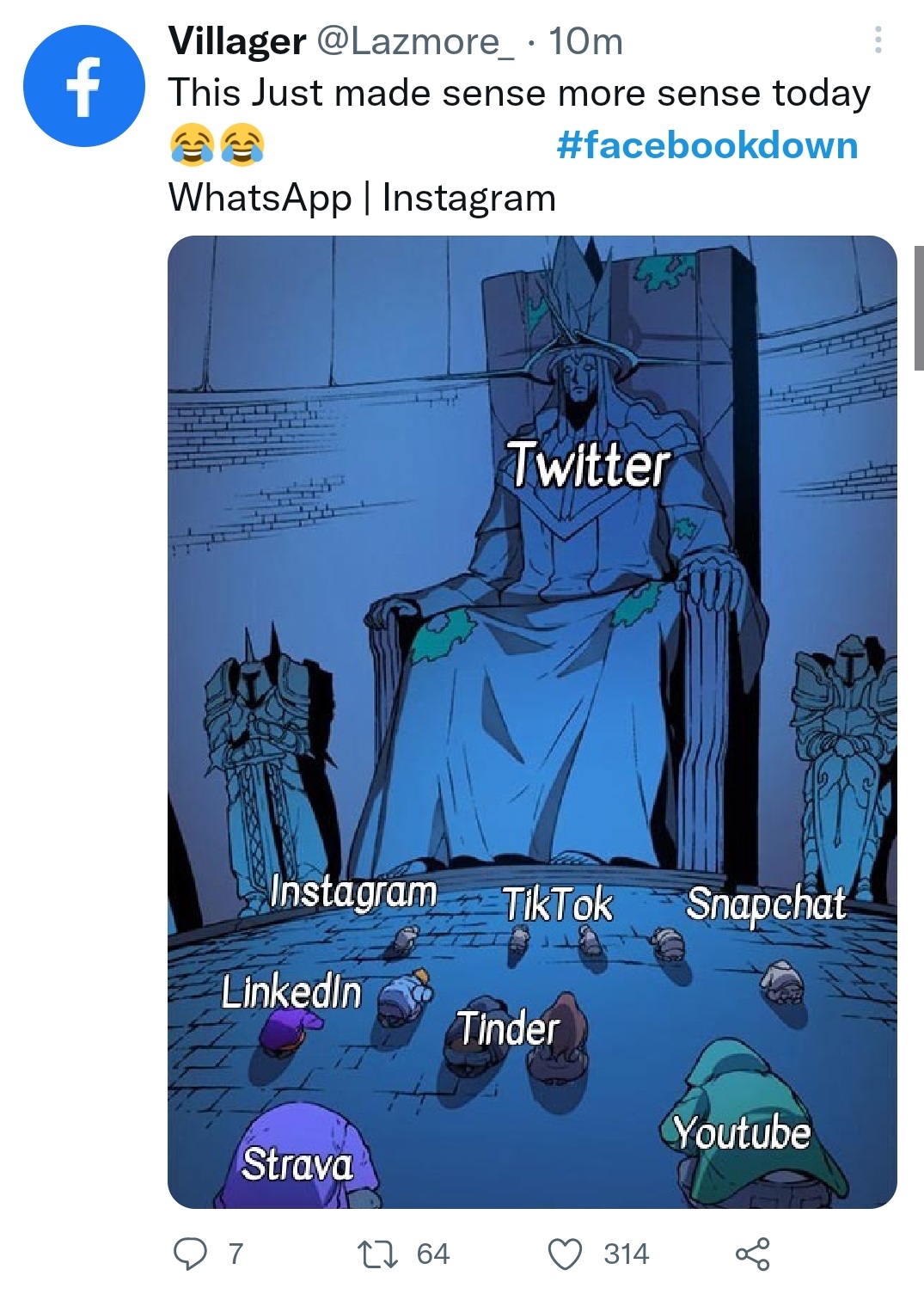Image resolution: width=924 pixels, height=1294 pixels.
Task: View the 64 retweets count
Action: click(x=433, y=1254)
